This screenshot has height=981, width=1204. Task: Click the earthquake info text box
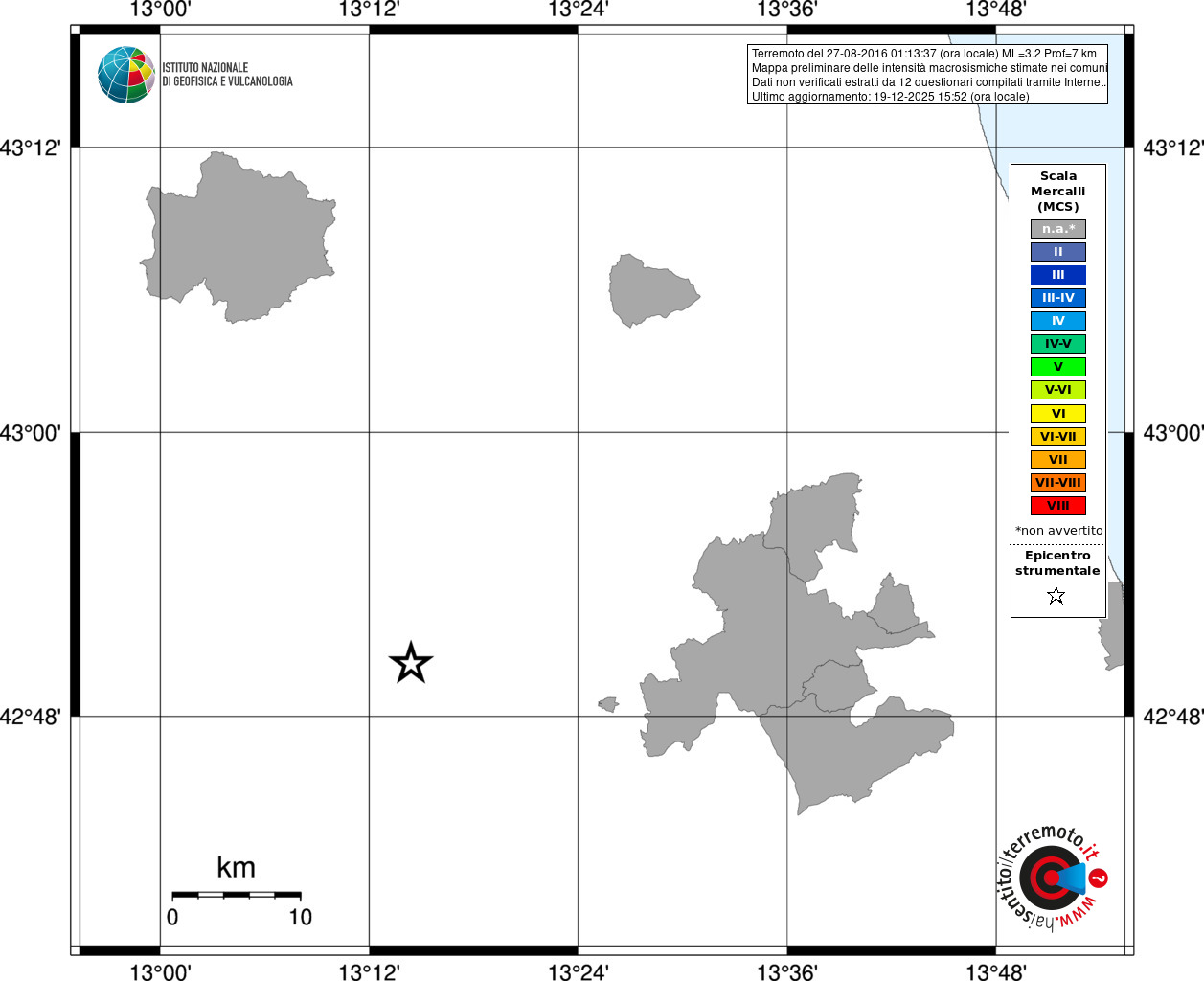928,75
